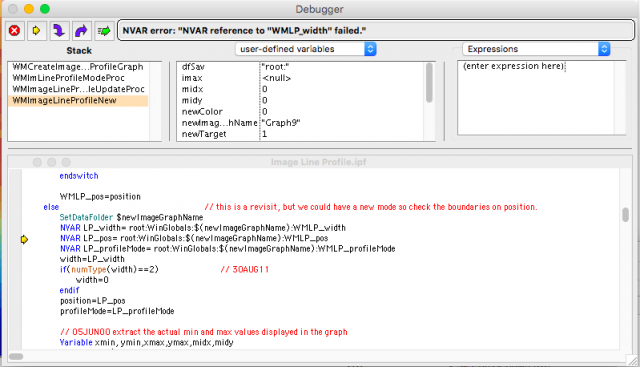Screen dimensions: 640x367
Task: Open the Expressions popup menu
Action: coord(536,49)
